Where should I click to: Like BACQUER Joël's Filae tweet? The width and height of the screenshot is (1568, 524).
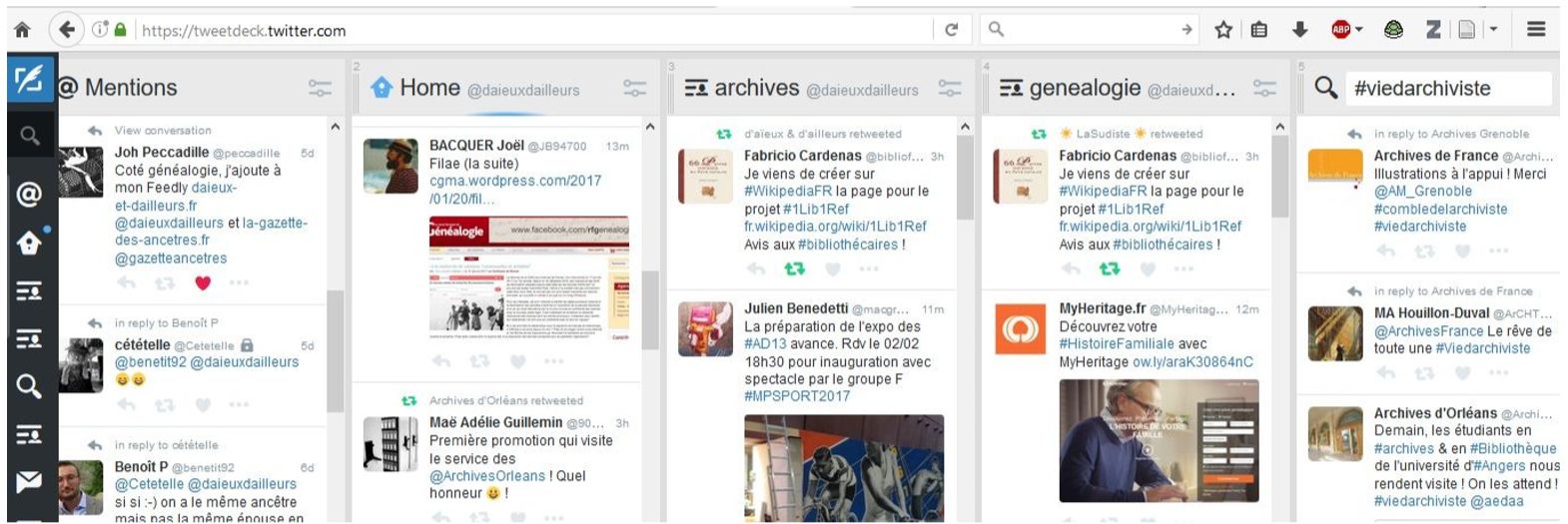pos(517,361)
